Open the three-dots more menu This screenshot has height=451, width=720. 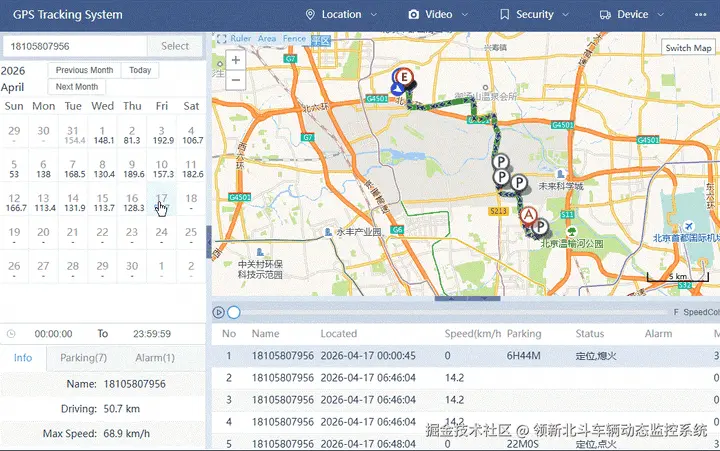[700, 15]
